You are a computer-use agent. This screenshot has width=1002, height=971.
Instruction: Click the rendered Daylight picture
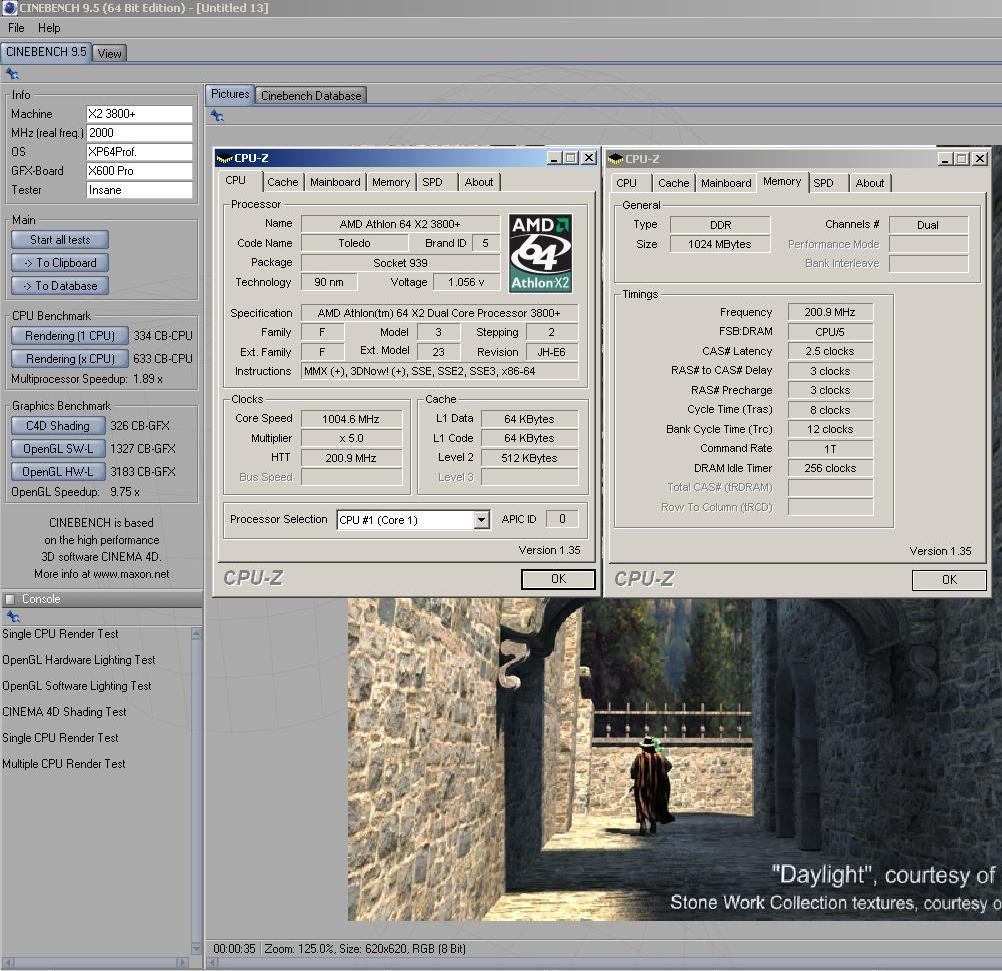[x=675, y=759]
